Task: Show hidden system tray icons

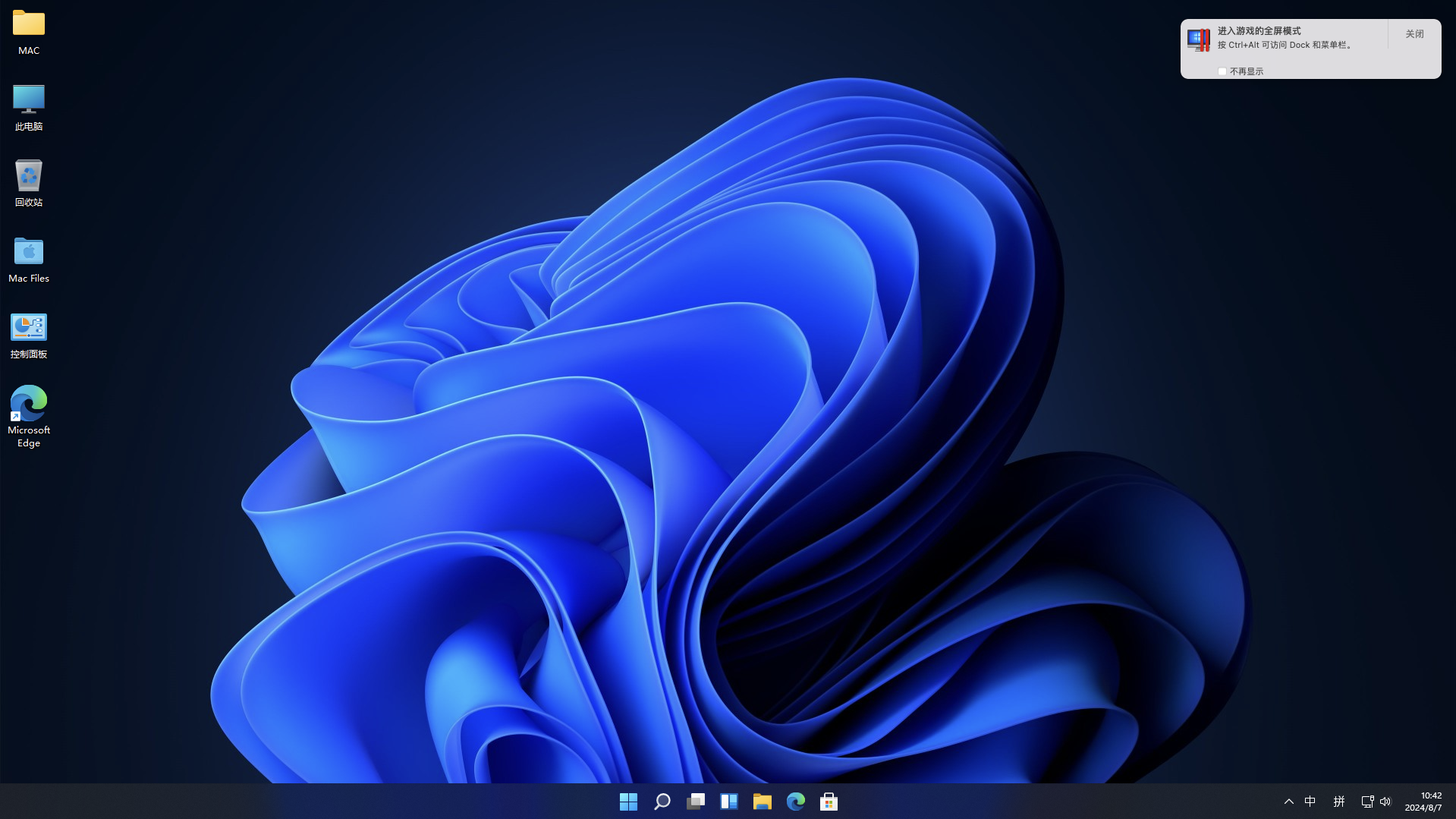Action: point(1288,802)
